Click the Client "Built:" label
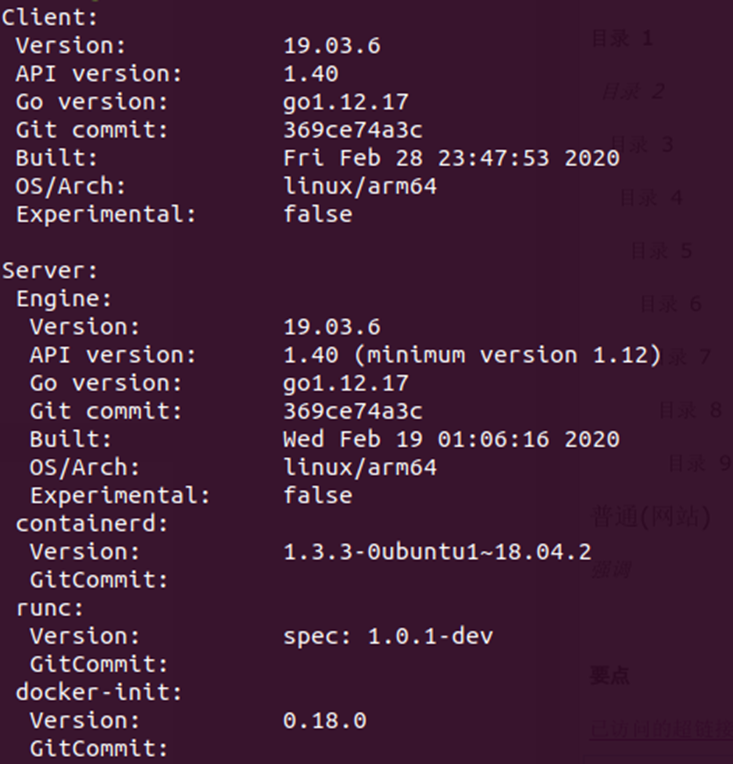The image size is (733, 764). coord(57,159)
